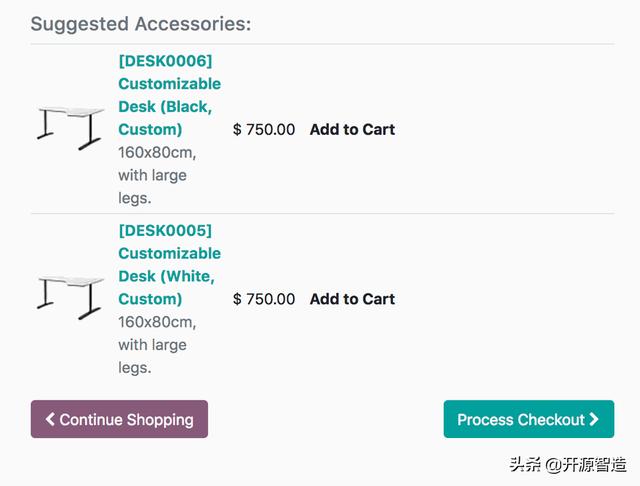Click the [DESK0005] product code text
This screenshot has width=640, height=486.
click(x=165, y=231)
